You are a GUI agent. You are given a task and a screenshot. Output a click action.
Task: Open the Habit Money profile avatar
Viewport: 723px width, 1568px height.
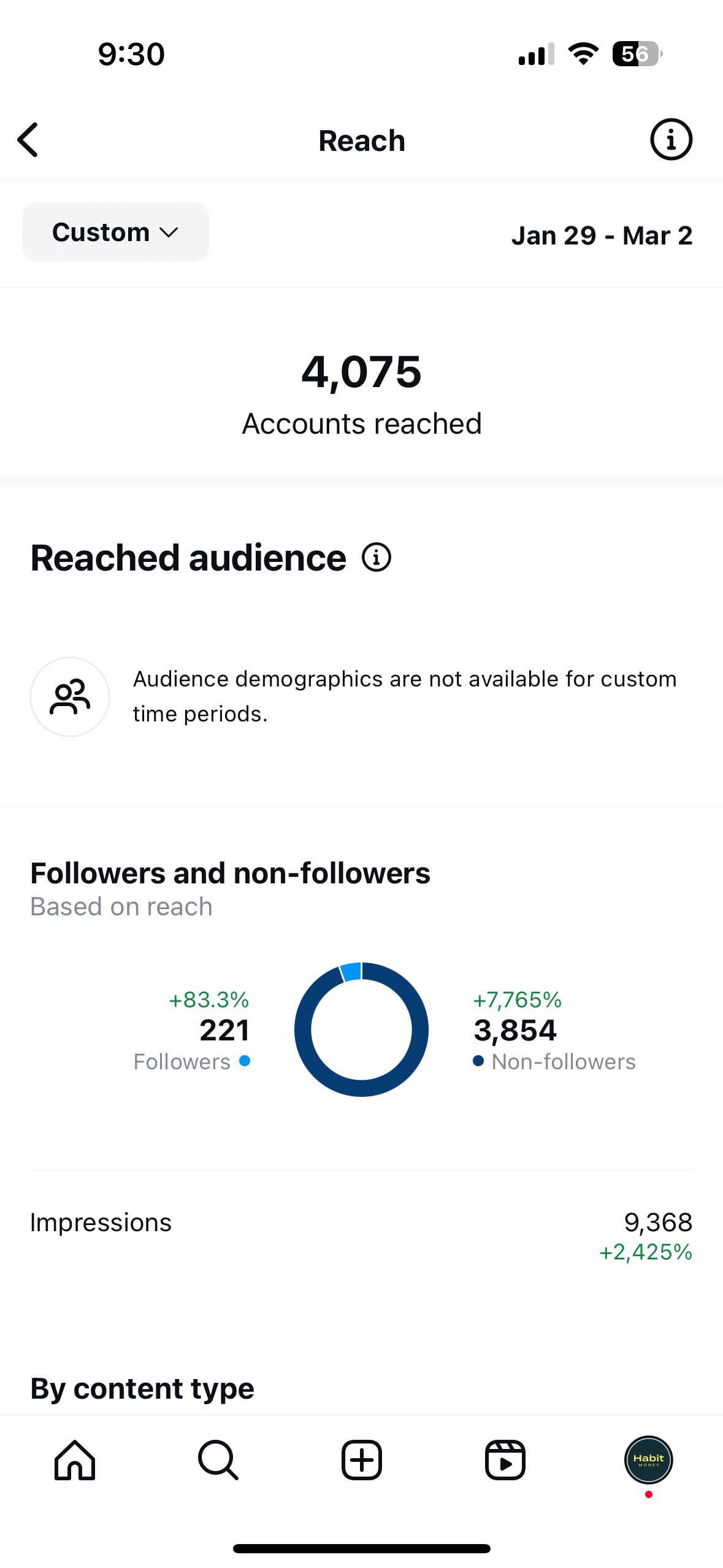pyautogui.click(x=649, y=1460)
